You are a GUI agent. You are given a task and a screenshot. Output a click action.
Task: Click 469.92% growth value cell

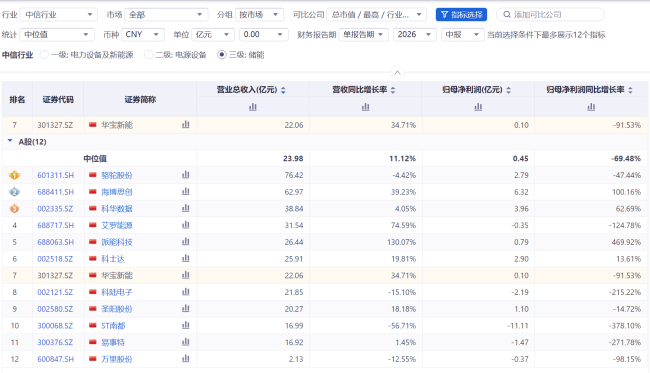click(x=626, y=242)
